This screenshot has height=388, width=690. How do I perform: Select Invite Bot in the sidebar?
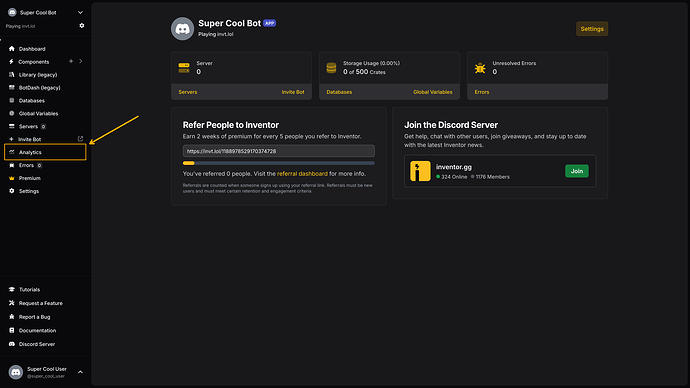pos(29,139)
